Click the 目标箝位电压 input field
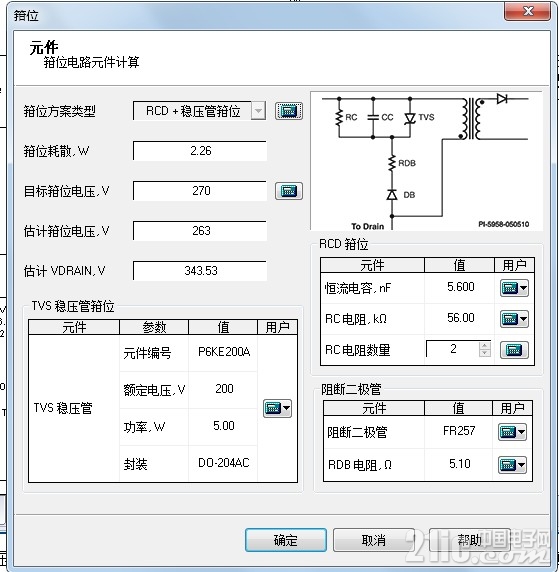The image size is (559, 572). point(200,191)
